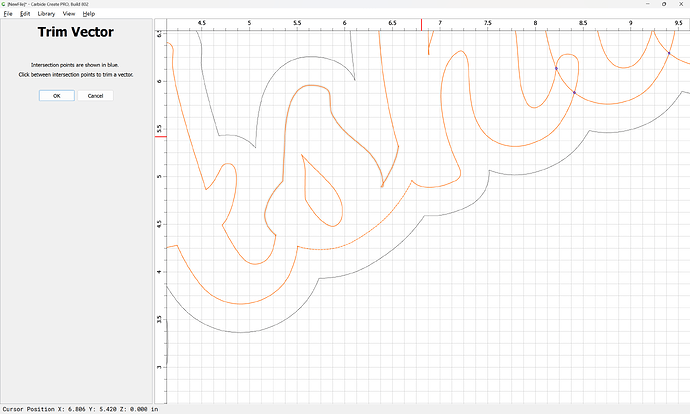Click the black marker on the horizontal ruler
The width and height of the screenshot is (690, 414).
(421, 24)
